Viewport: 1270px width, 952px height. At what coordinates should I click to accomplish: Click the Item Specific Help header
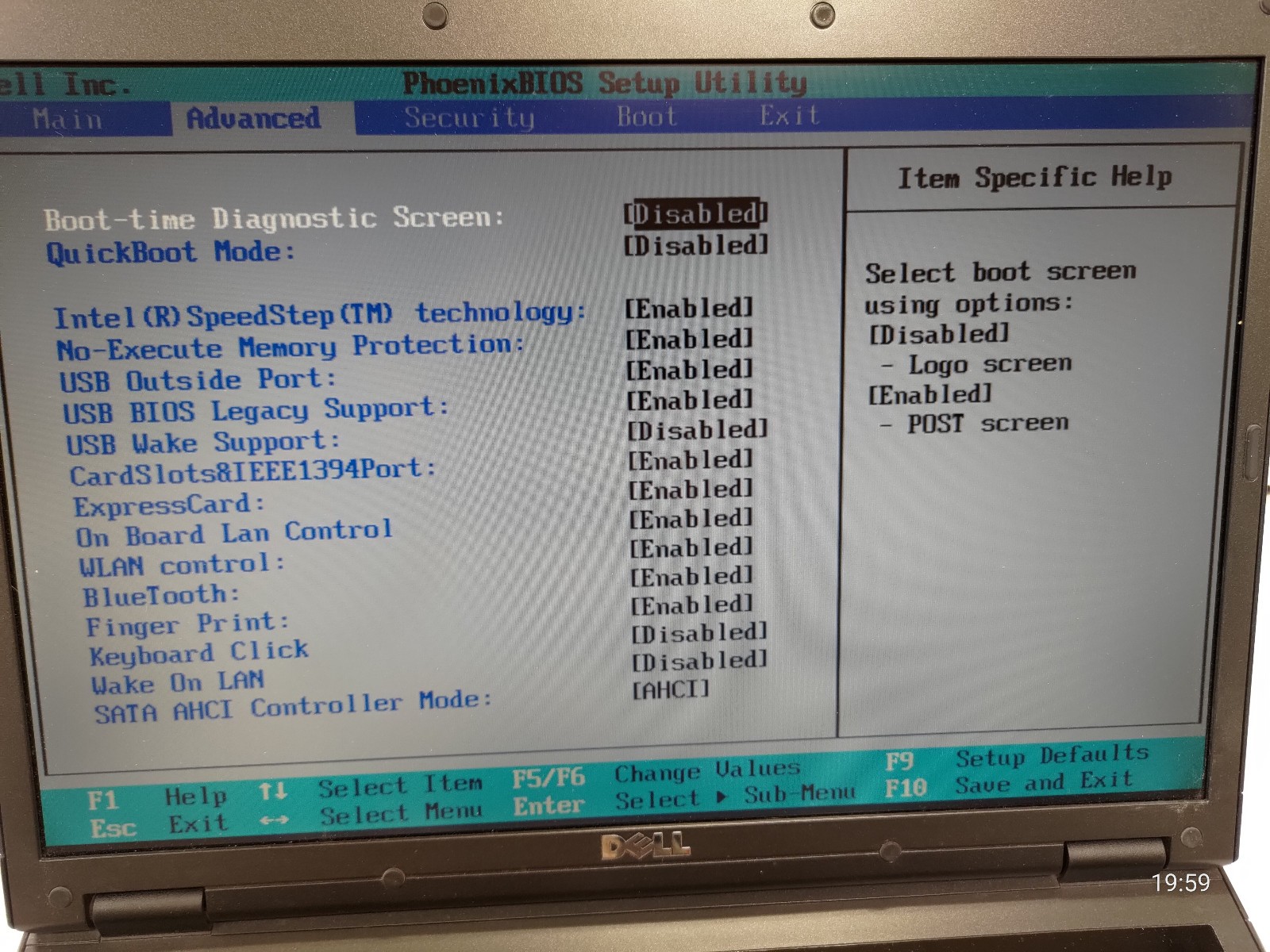click(1035, 177)
